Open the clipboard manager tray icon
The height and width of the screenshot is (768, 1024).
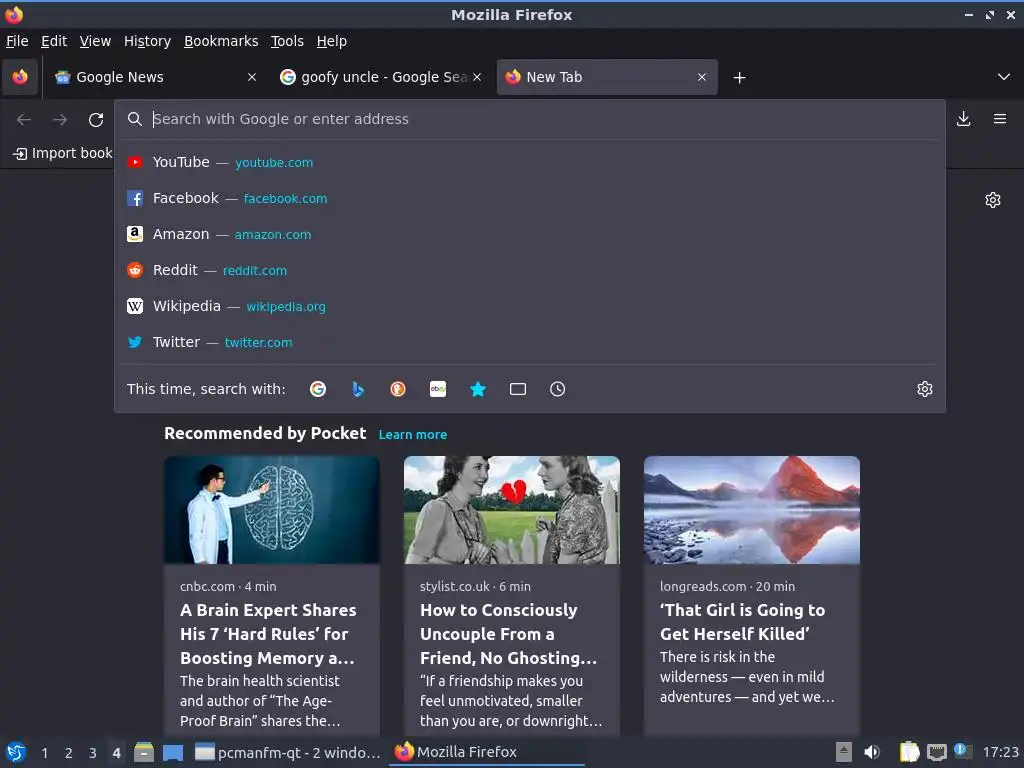909,752
